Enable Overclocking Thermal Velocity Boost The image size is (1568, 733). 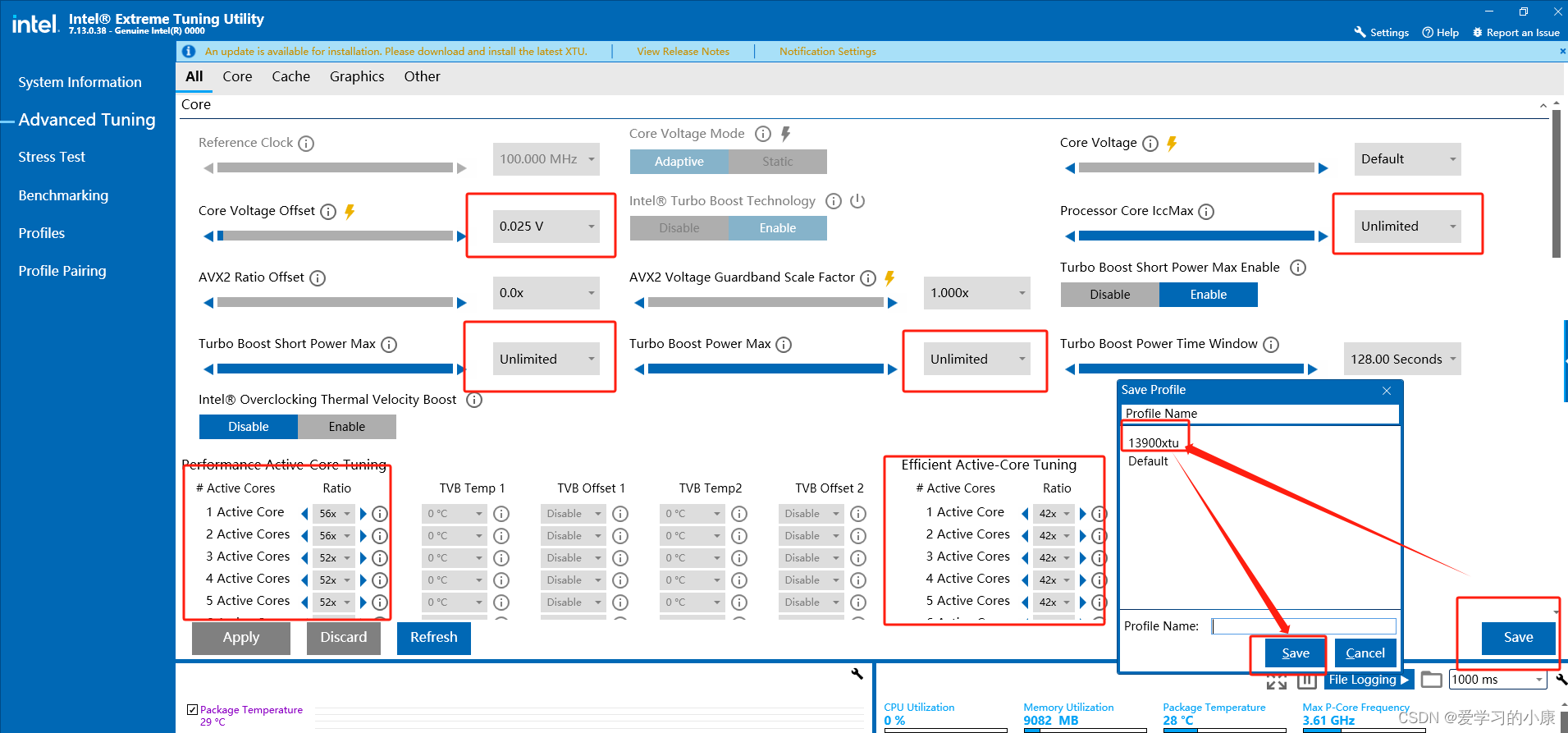tap(347, 427)
